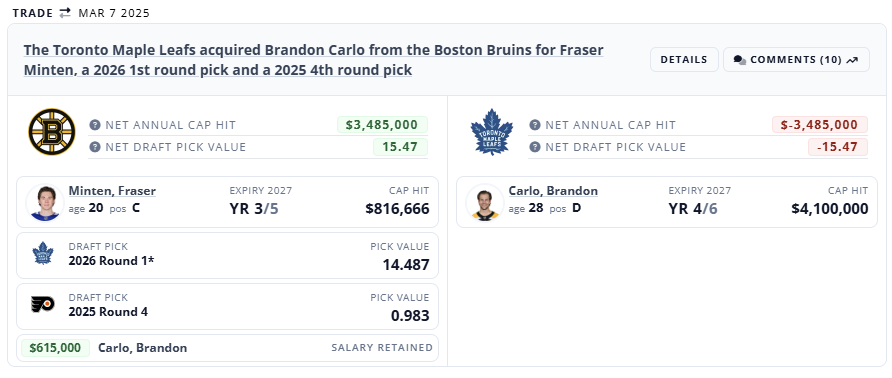
Task: Click the $615,000 salary retained badge
Action: point(55,347)
